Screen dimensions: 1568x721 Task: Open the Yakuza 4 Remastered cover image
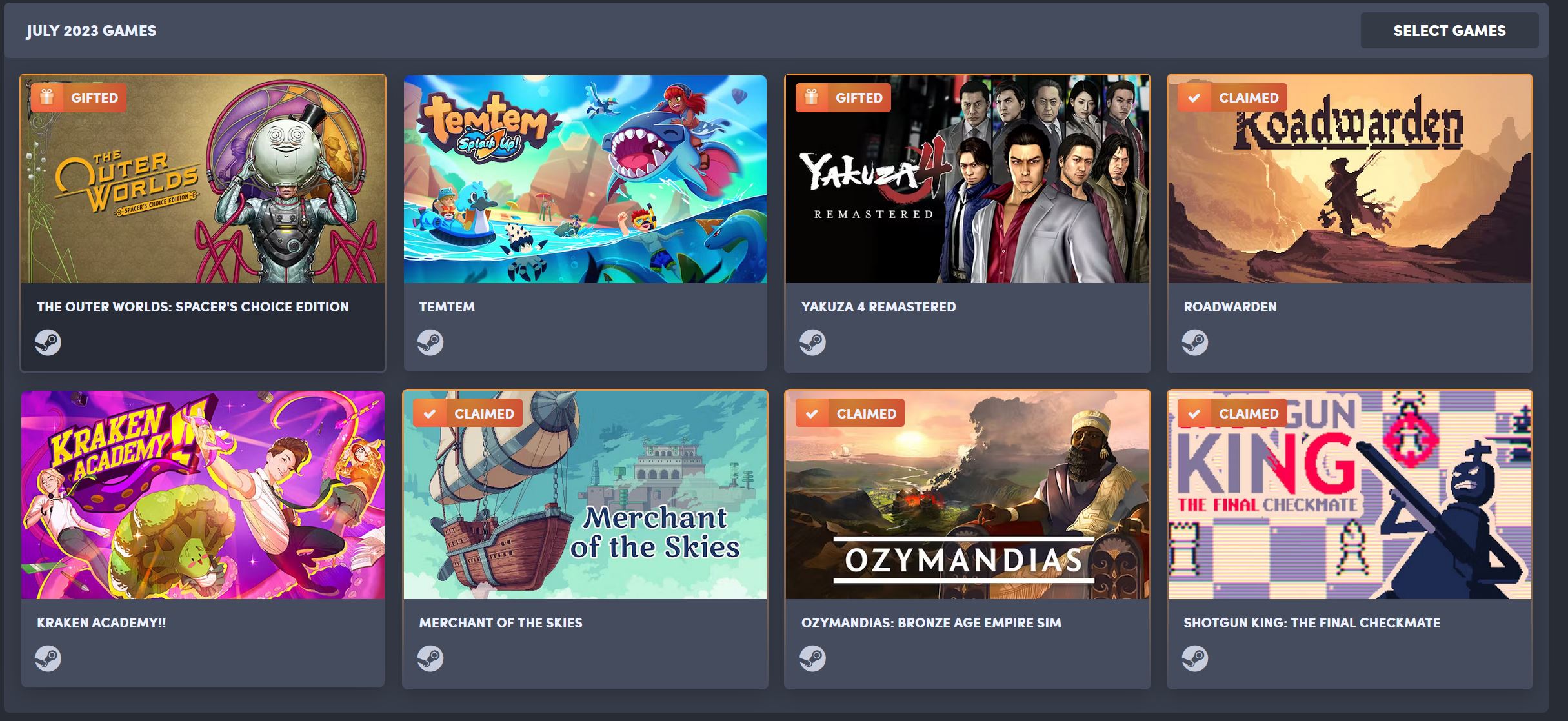967,179
